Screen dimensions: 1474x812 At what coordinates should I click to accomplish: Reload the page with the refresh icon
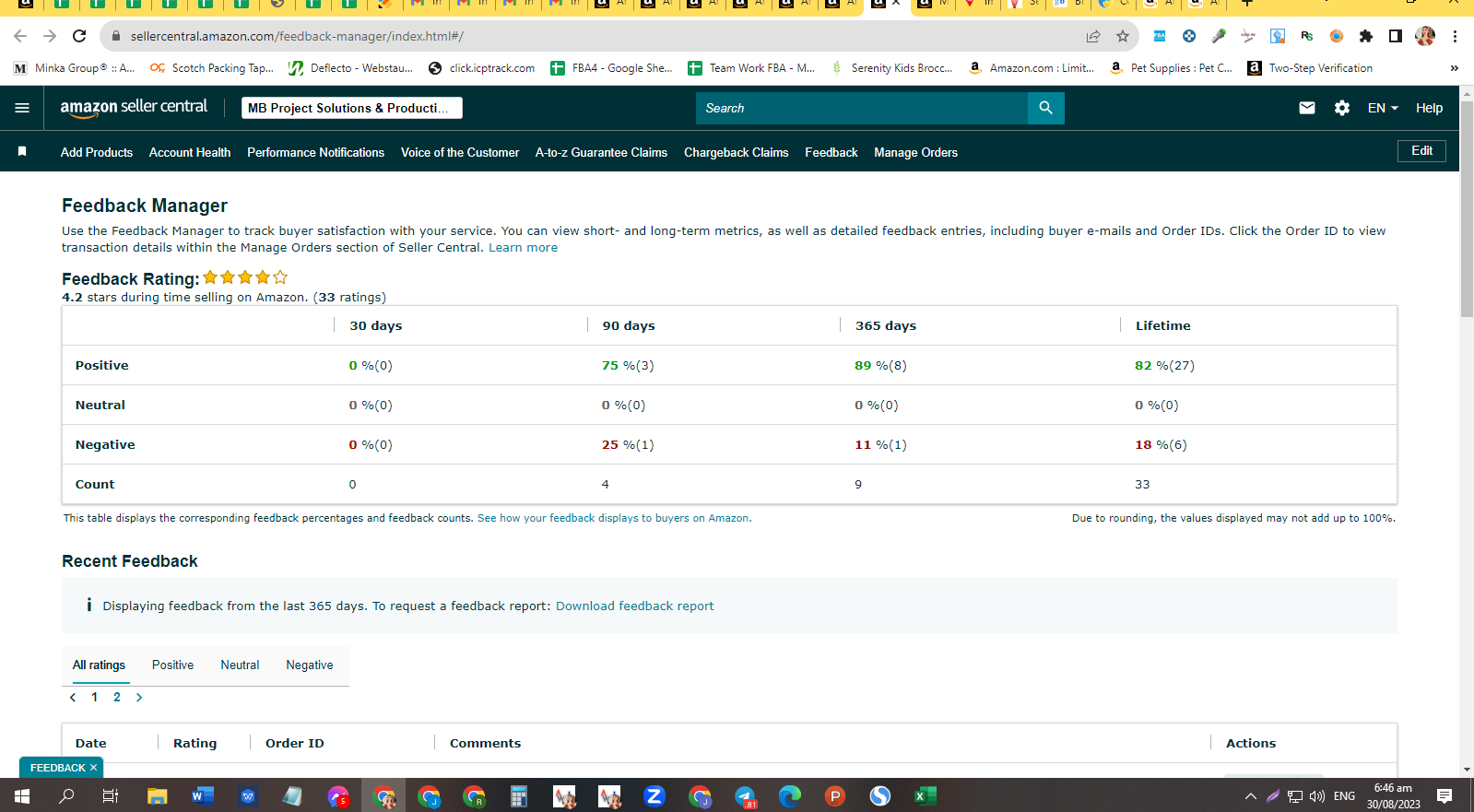(79, 36)
